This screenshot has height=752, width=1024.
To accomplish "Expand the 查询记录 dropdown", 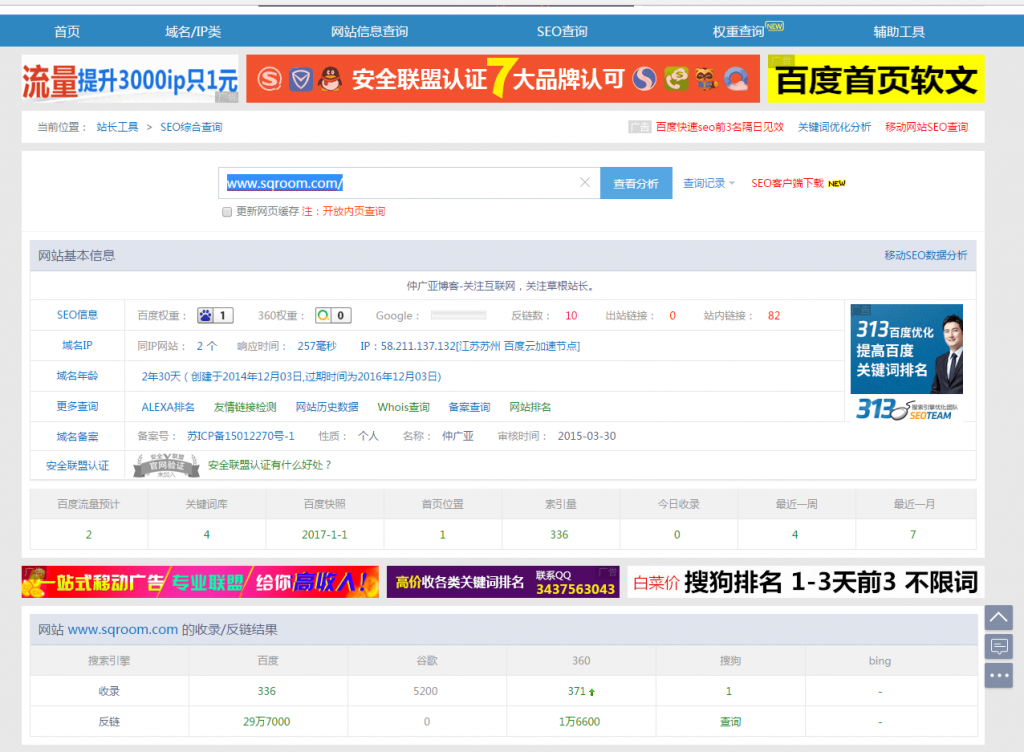I will [x=709, y=183].
